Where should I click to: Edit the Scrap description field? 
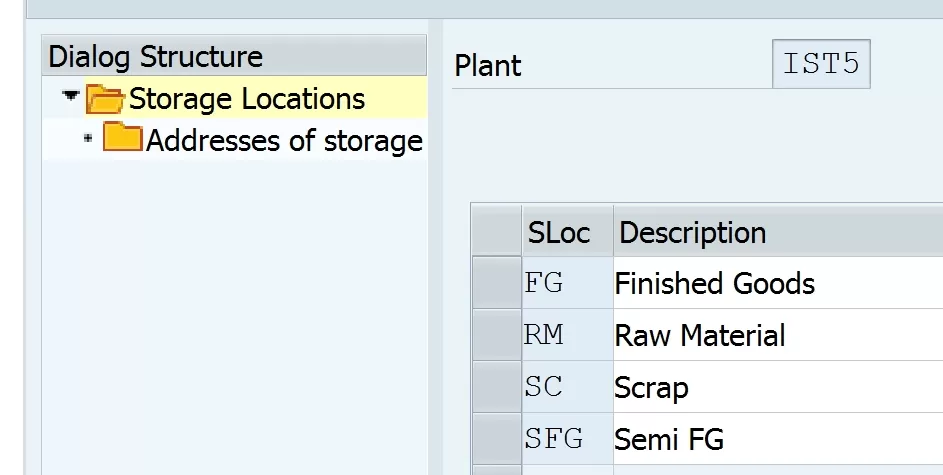click(778, 387)
